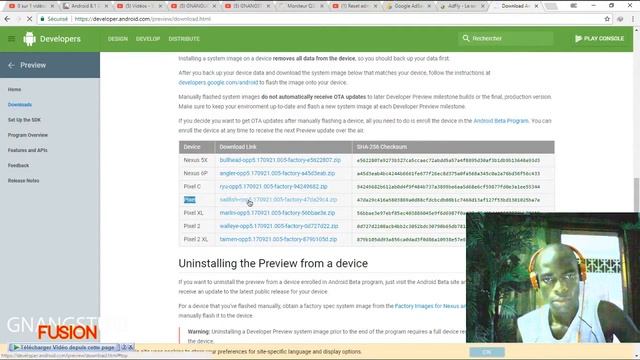640x360 pixels.
Task: Click the browser back arrow
Action: click(7, 19)
